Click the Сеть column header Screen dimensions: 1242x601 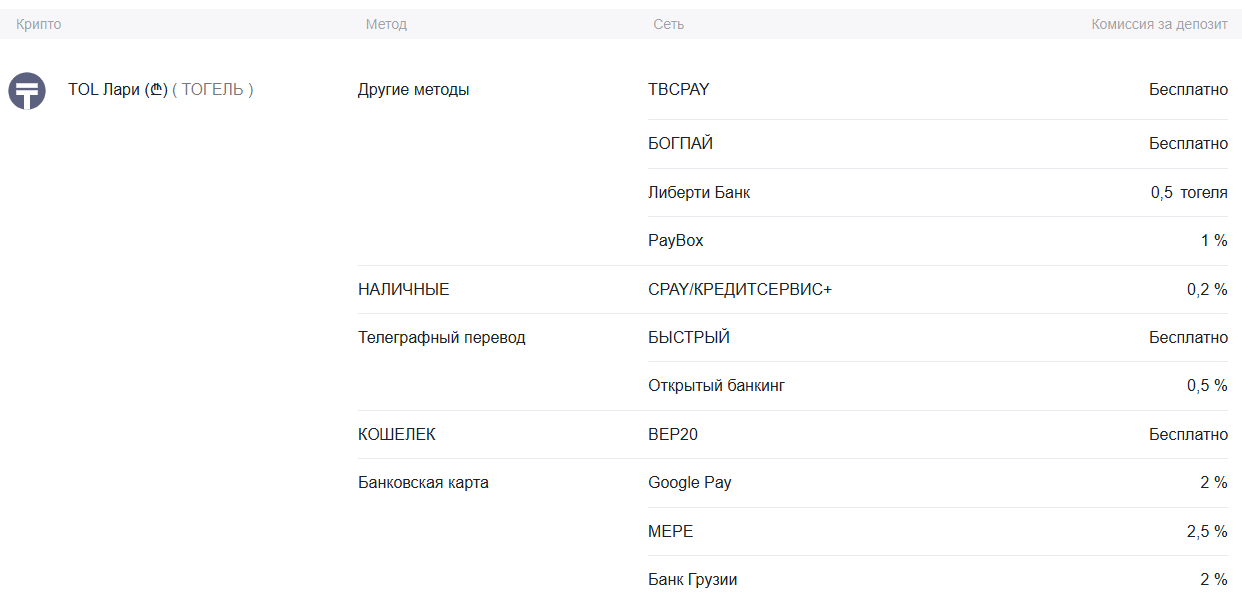point(667,23)
